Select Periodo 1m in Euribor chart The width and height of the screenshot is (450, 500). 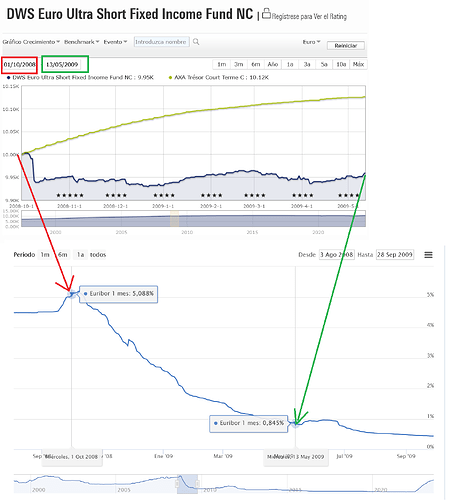click(x=45, y=255)
